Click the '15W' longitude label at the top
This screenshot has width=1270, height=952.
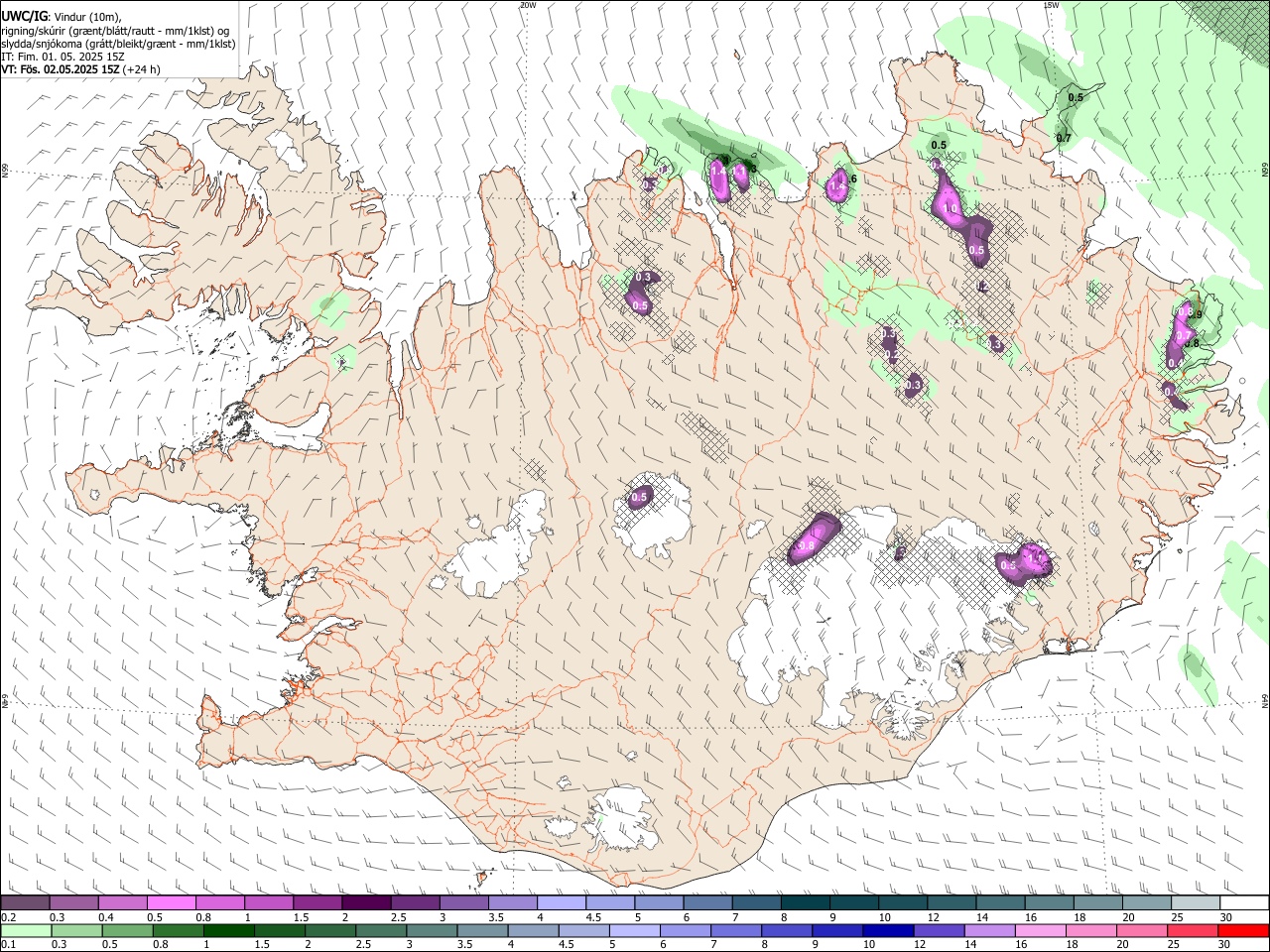coord(1051,5)
